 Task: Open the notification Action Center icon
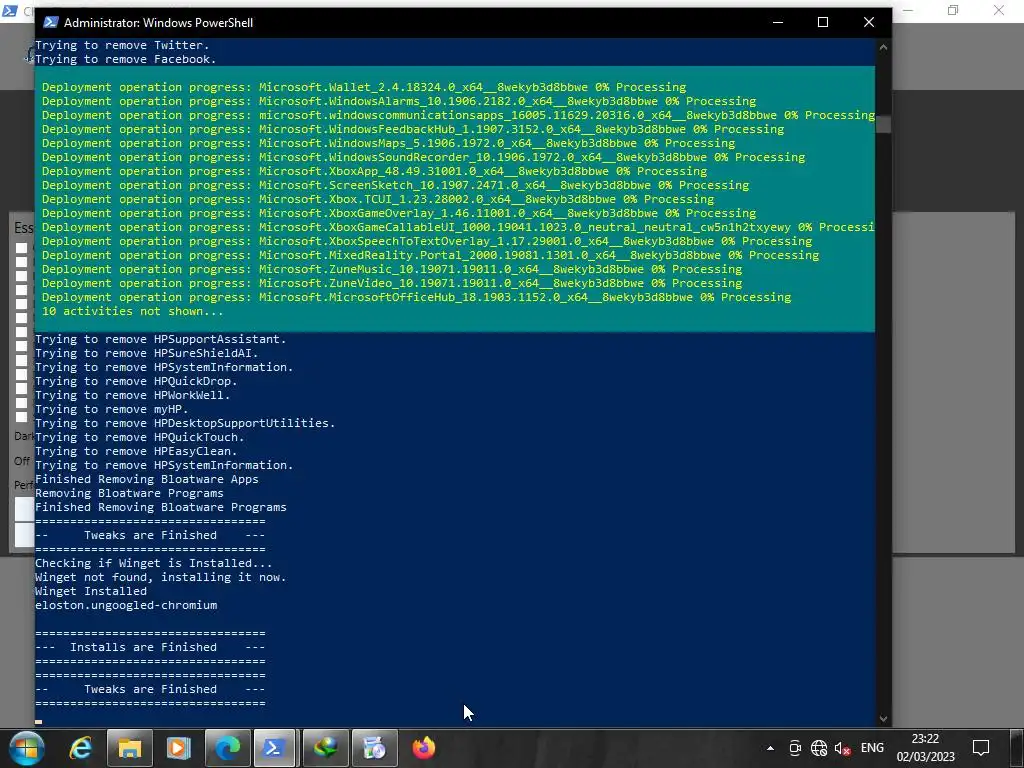981,748
